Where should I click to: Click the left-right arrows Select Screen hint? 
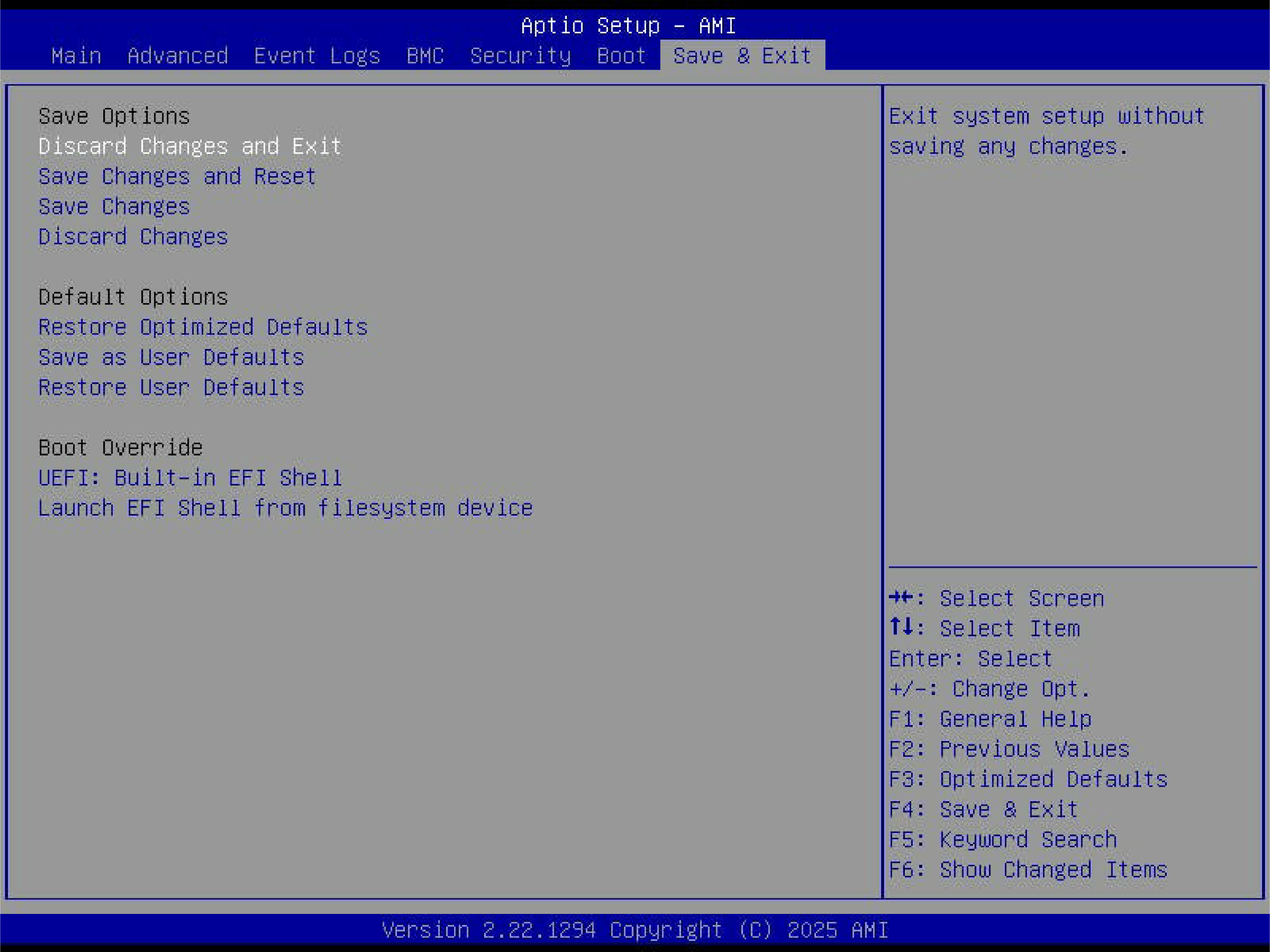point(996,599)
